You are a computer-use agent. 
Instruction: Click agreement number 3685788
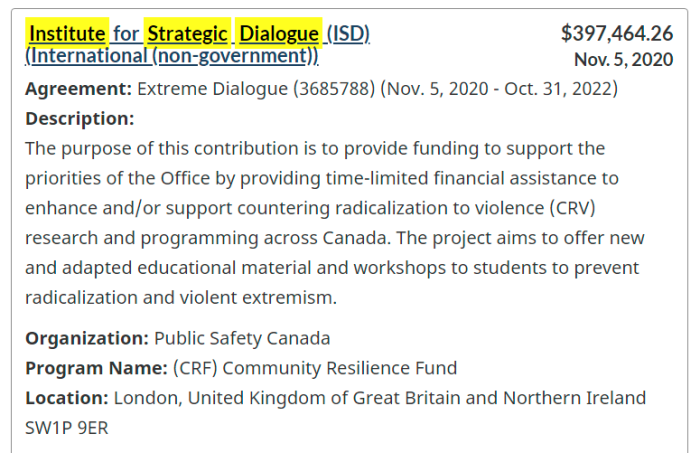334,89
